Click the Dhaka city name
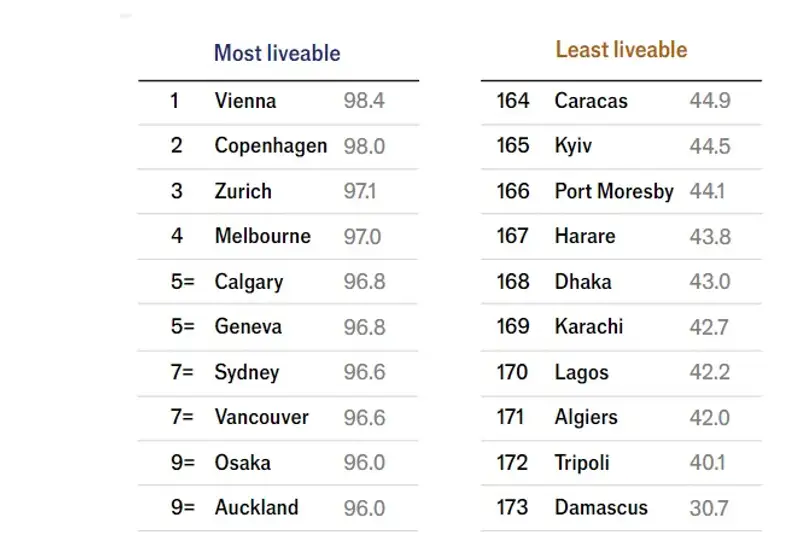The image size is (800, 543). [583, 282]
